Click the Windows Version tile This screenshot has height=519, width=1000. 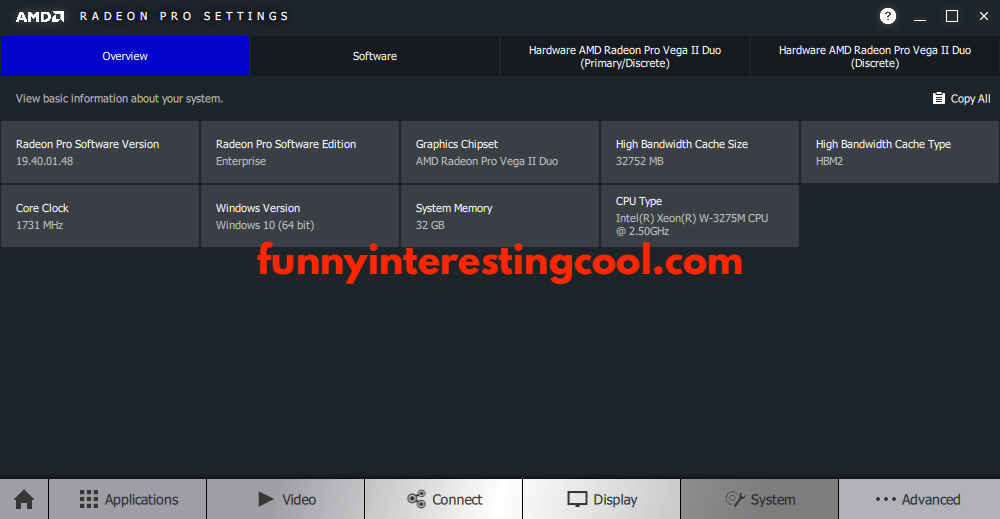300,216
